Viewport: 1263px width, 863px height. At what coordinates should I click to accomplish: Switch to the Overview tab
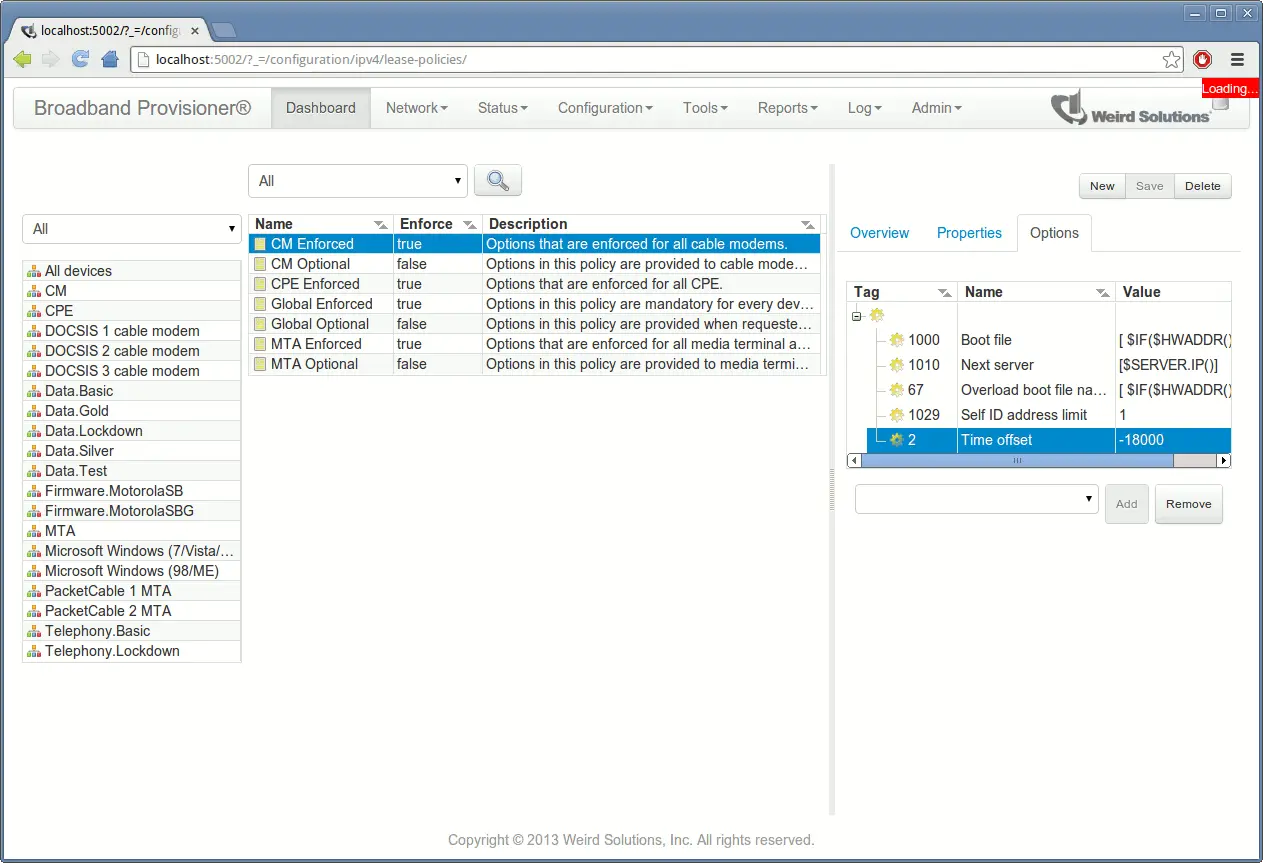click(x=879, y=233)
